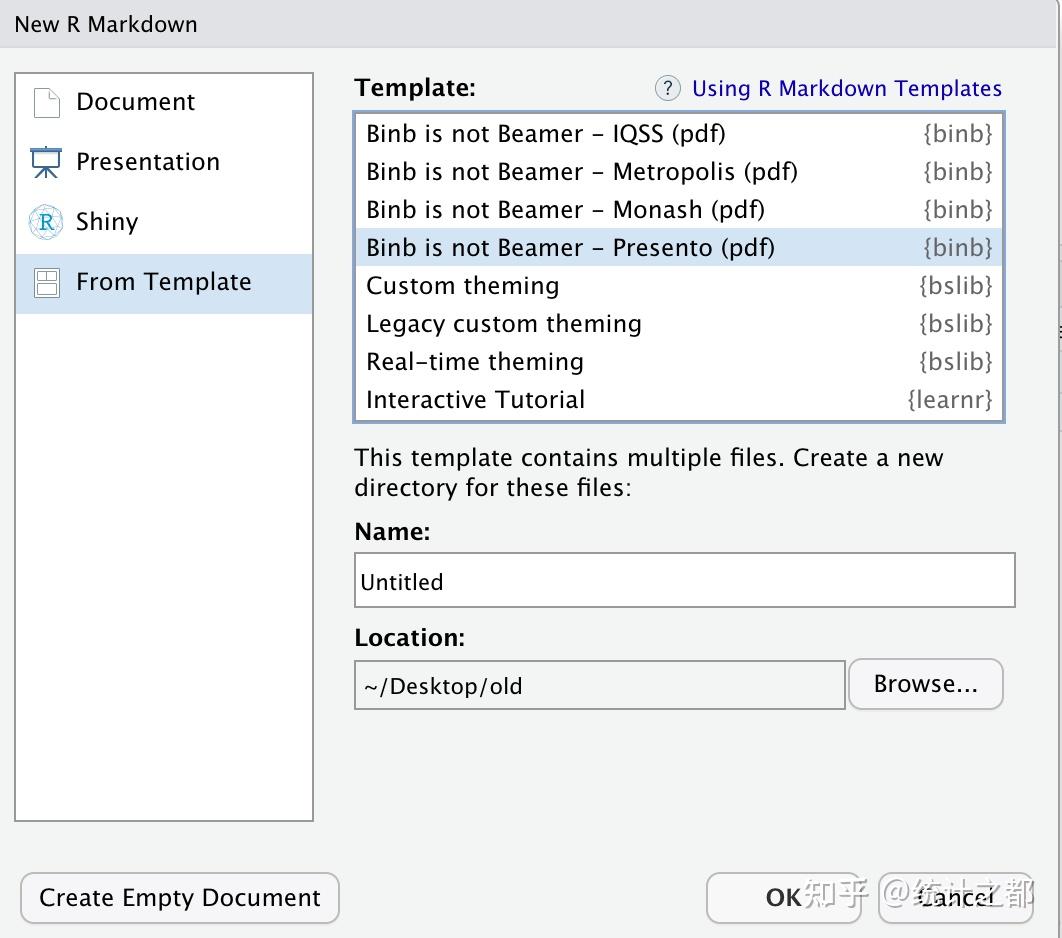Screen dimensions: 1062x938
Task: Select Binb is not Beamer IQSS template
Action: (x=545, y=134)
